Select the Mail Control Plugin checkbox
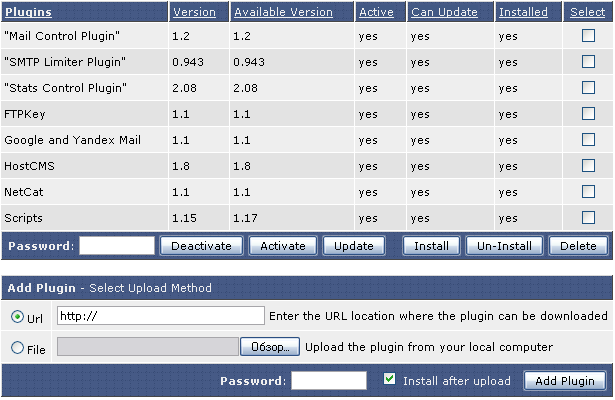The height and width of the screenshot is (400, 615). click(588, 36)
